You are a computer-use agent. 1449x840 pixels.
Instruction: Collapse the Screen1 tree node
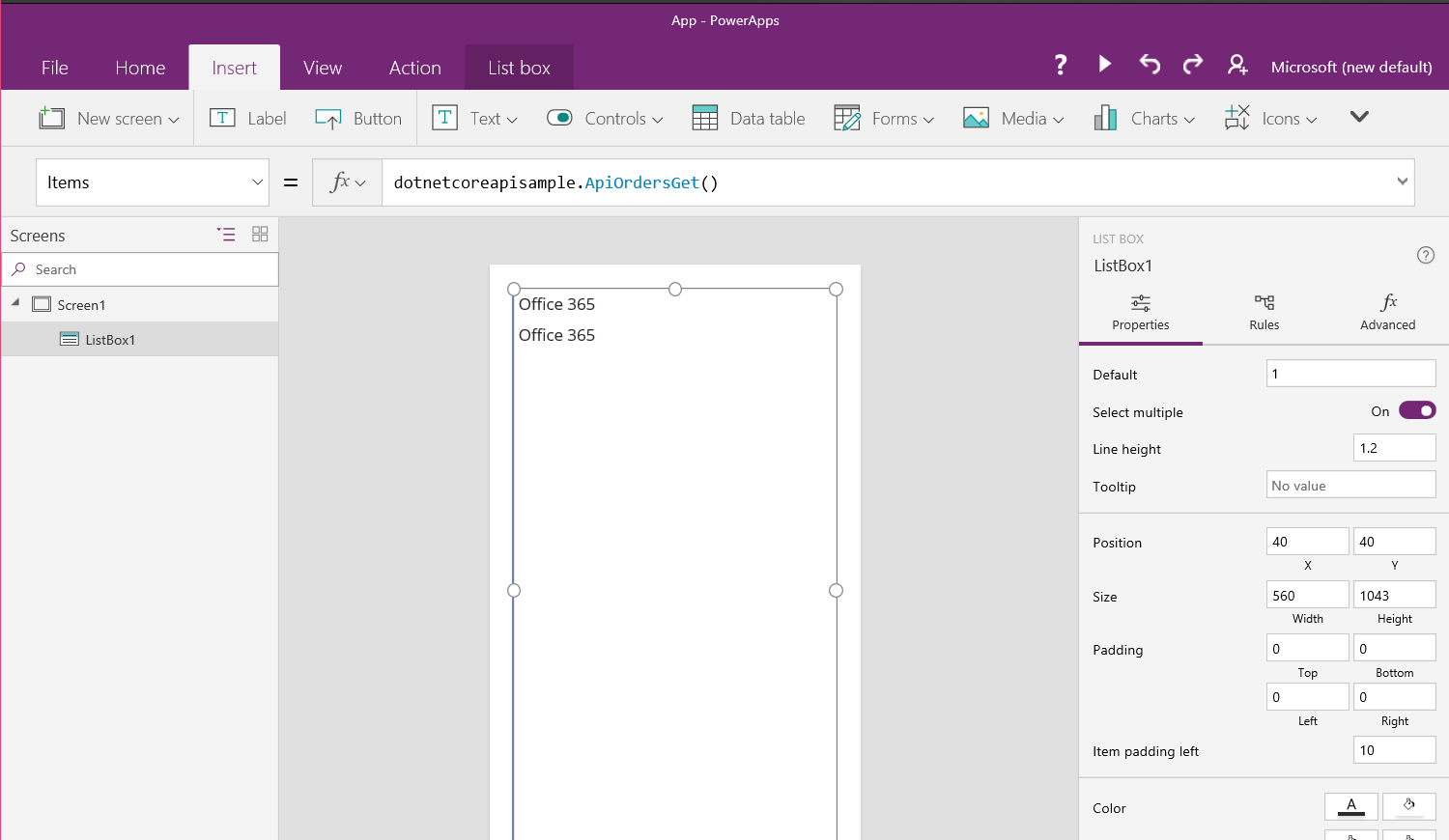pos(15,303)
